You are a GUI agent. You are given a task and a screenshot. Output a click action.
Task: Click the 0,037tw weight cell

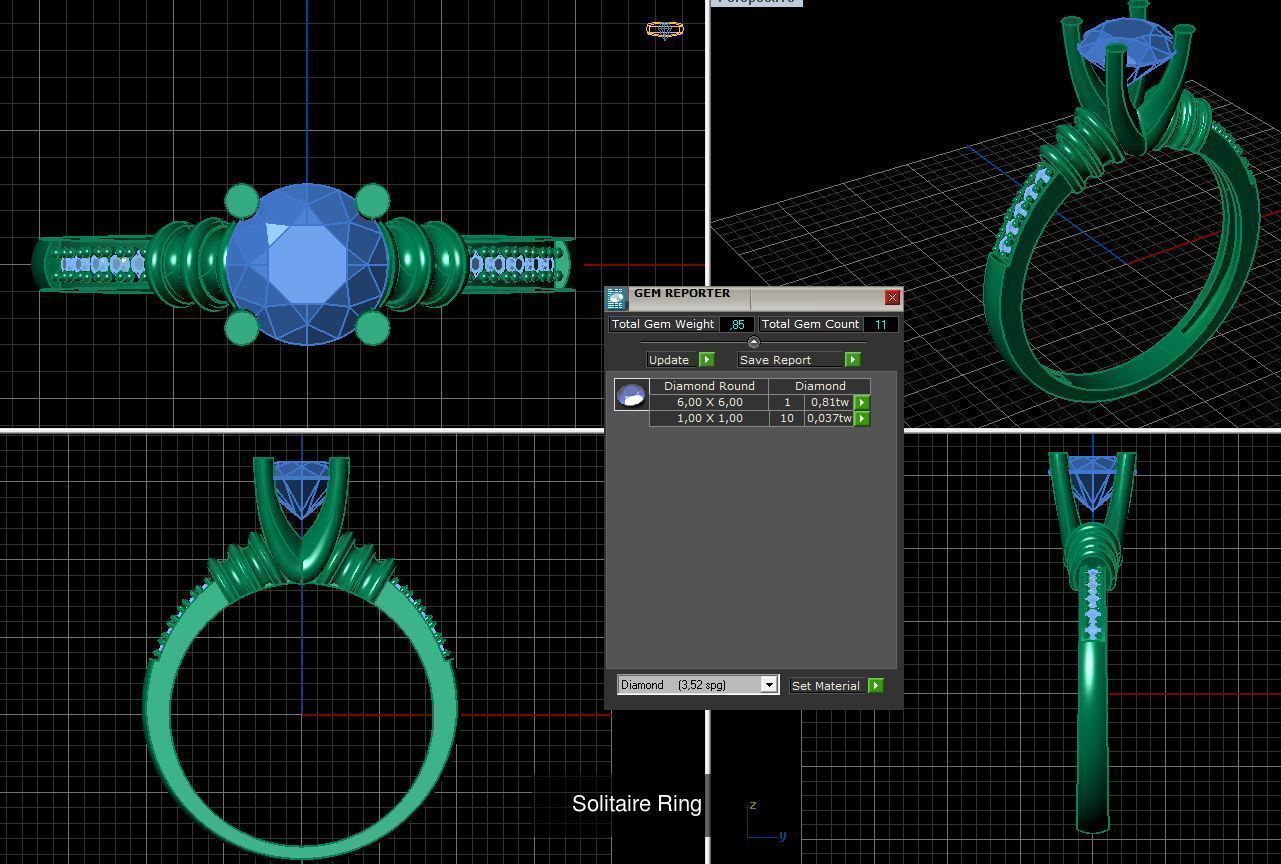[829, 418]
